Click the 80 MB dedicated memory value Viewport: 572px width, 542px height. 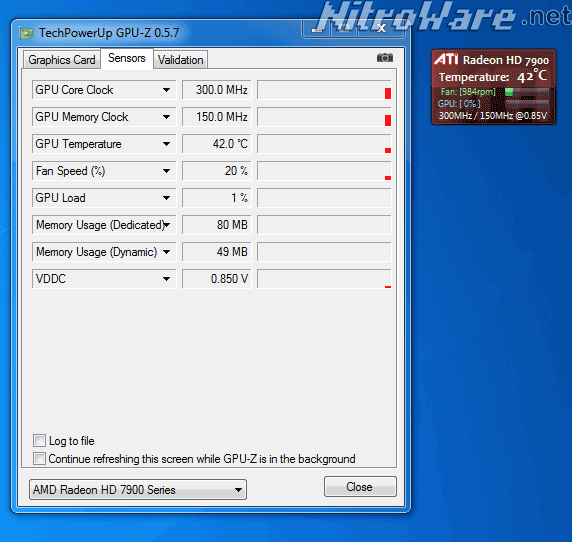(217, 225)
